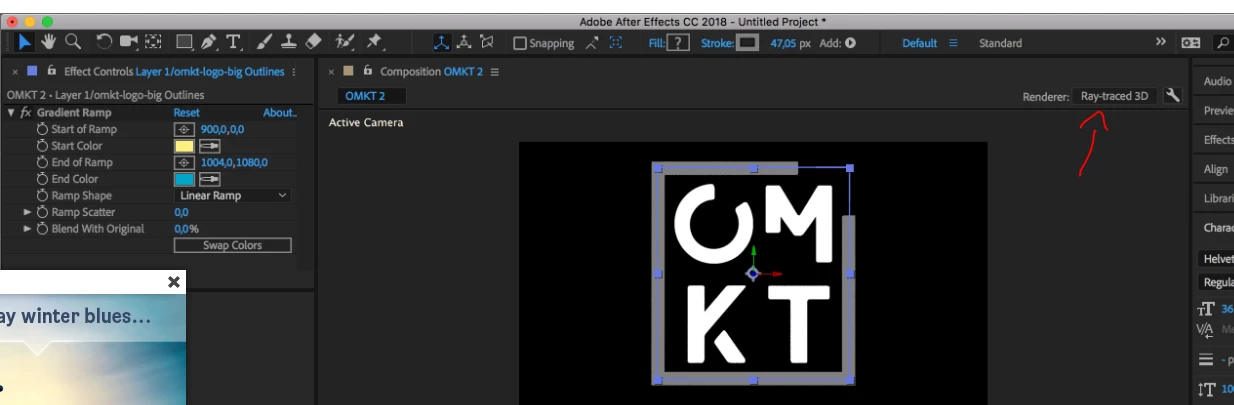Screen dimensions: 1234x405
Task: Toggle Start Color stopwatch
Action: point(42,146)
